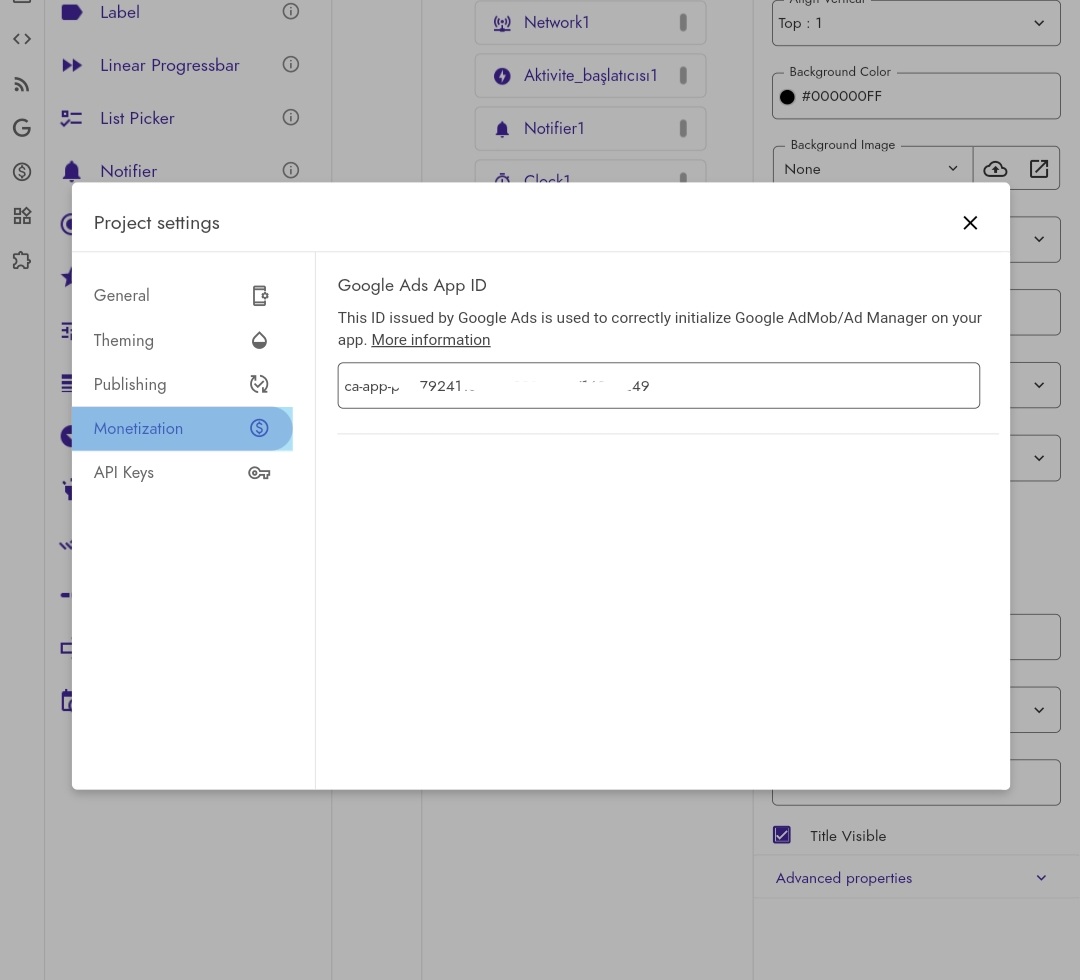Screen dimensions: 1080x980
Task: Click the Aktivite_başlatıcısı1 lightning icon
Action: (502, 76)
